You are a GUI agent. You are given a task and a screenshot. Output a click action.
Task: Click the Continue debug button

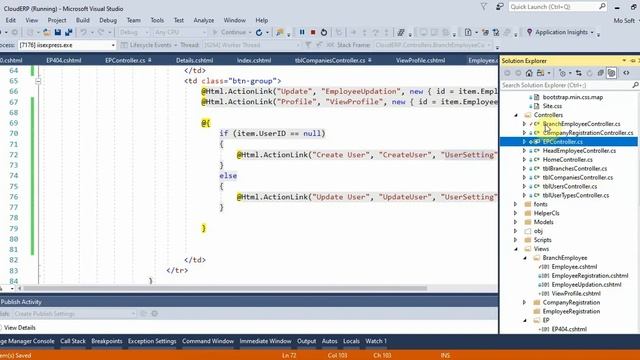click(229, 32)
